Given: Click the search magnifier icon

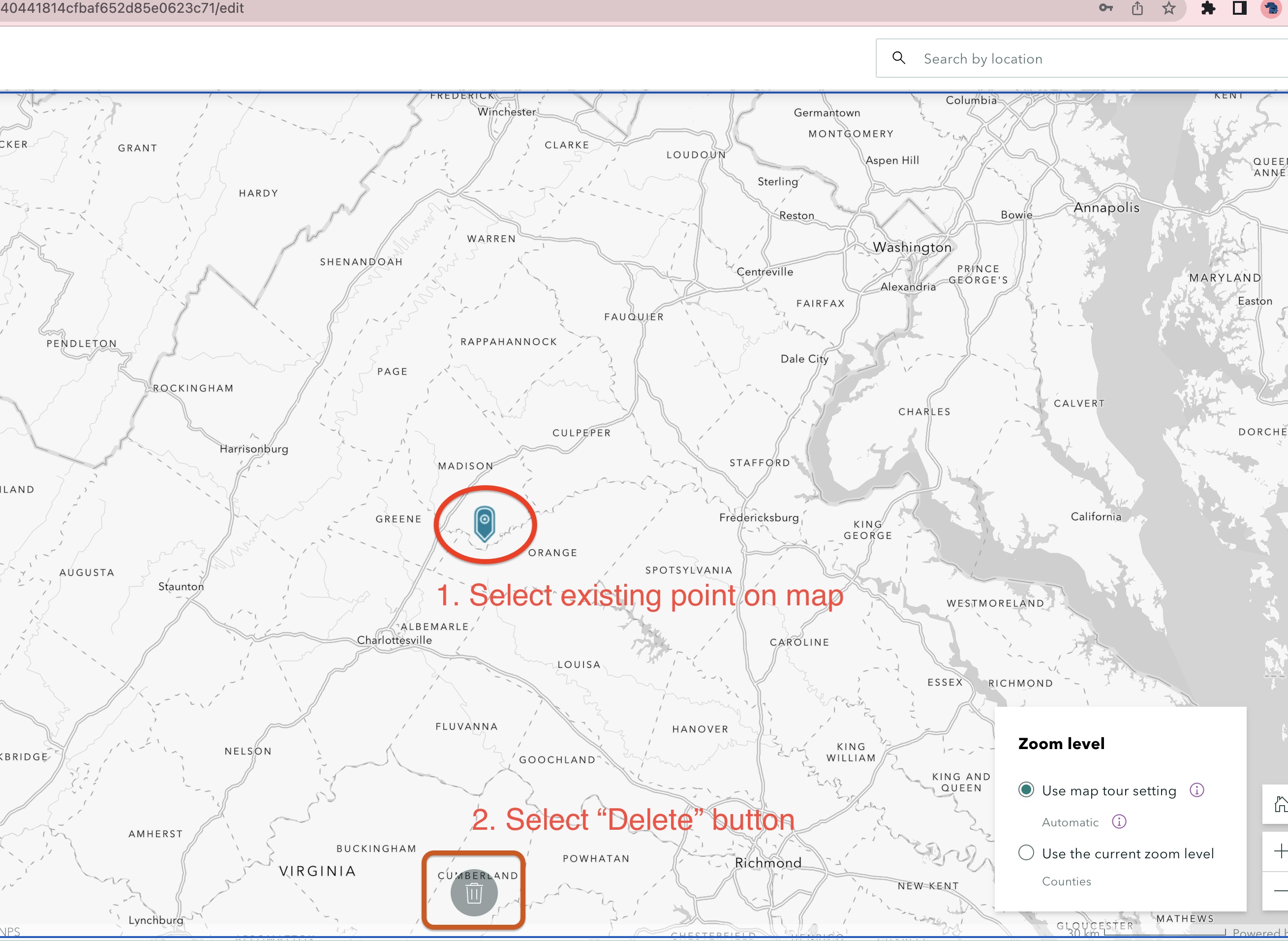Looking at the screenshot, I should [898, 58].
